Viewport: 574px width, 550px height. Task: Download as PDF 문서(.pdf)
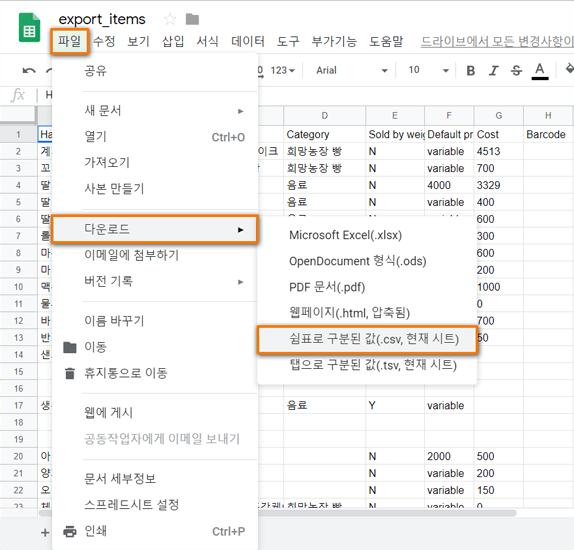(367, 287)
